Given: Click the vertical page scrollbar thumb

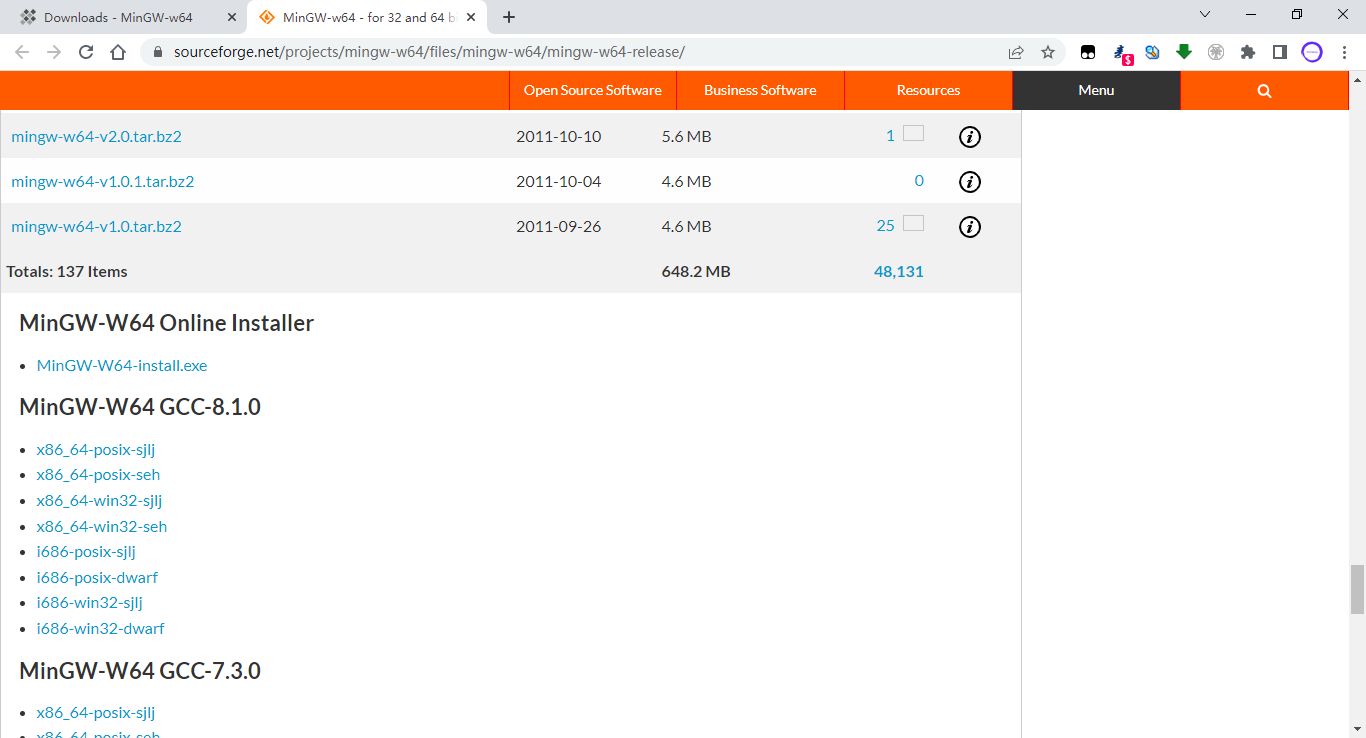Looking at the screenshot, I should click(1357, 589).
